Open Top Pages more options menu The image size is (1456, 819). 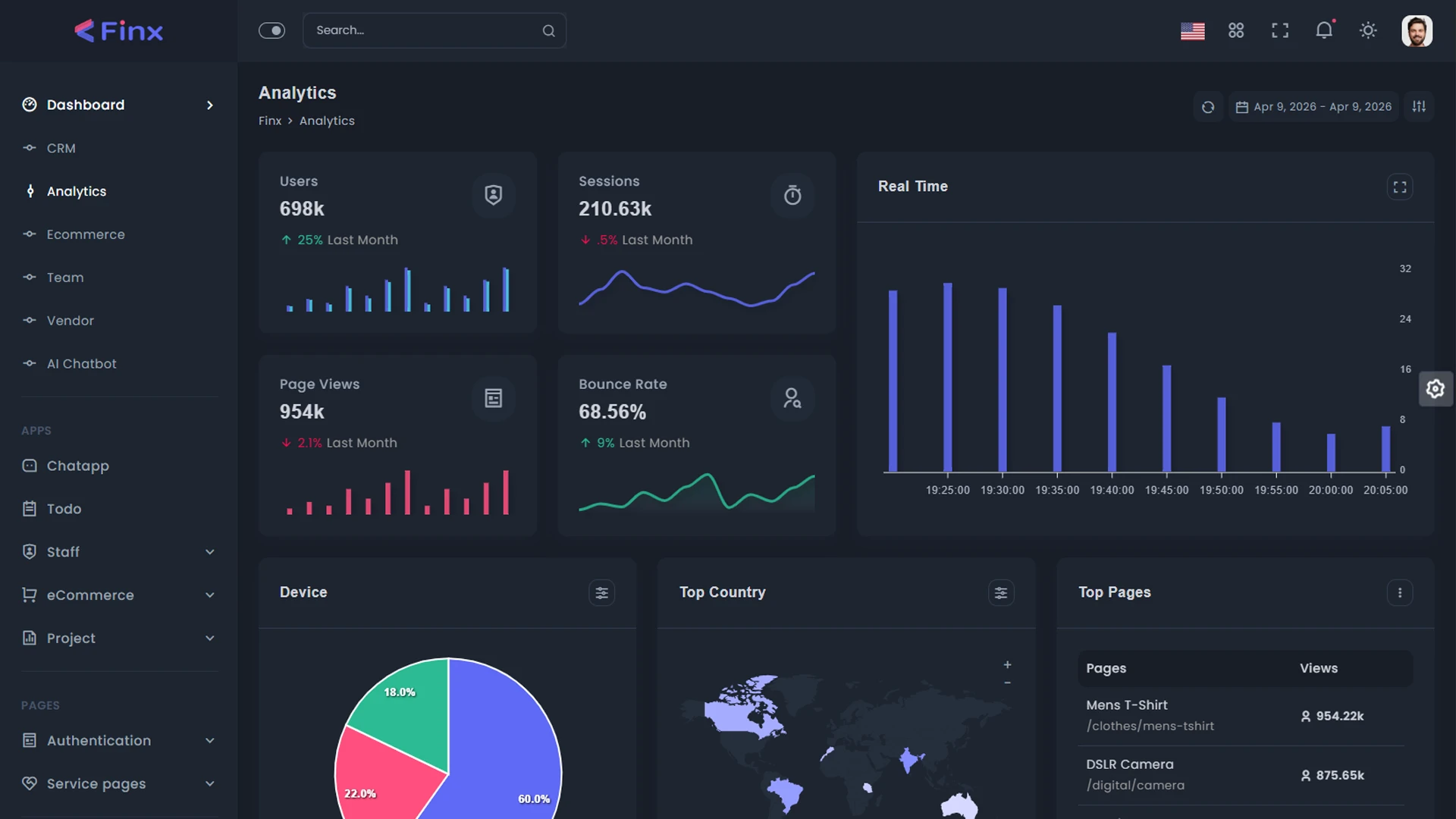pyautogui.click(x=1400, y=593)
